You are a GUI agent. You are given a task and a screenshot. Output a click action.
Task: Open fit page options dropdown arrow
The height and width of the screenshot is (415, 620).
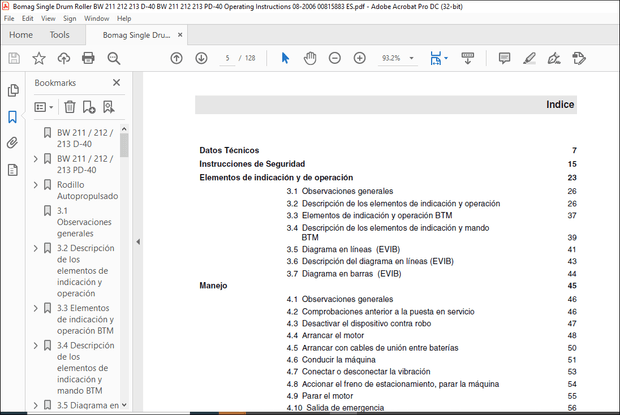[446, 58]
